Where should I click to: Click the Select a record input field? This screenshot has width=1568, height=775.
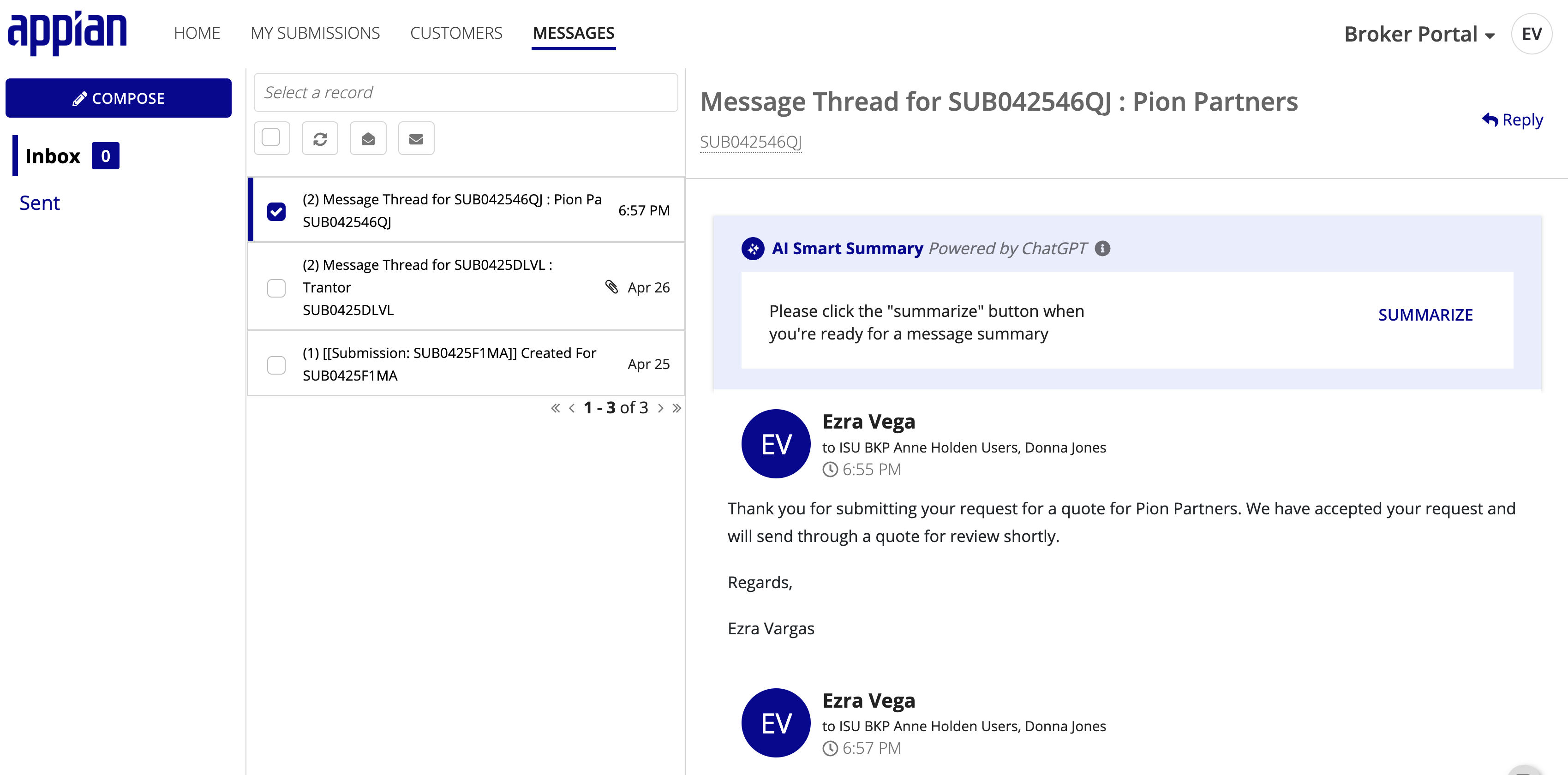(x=468, y=91)
